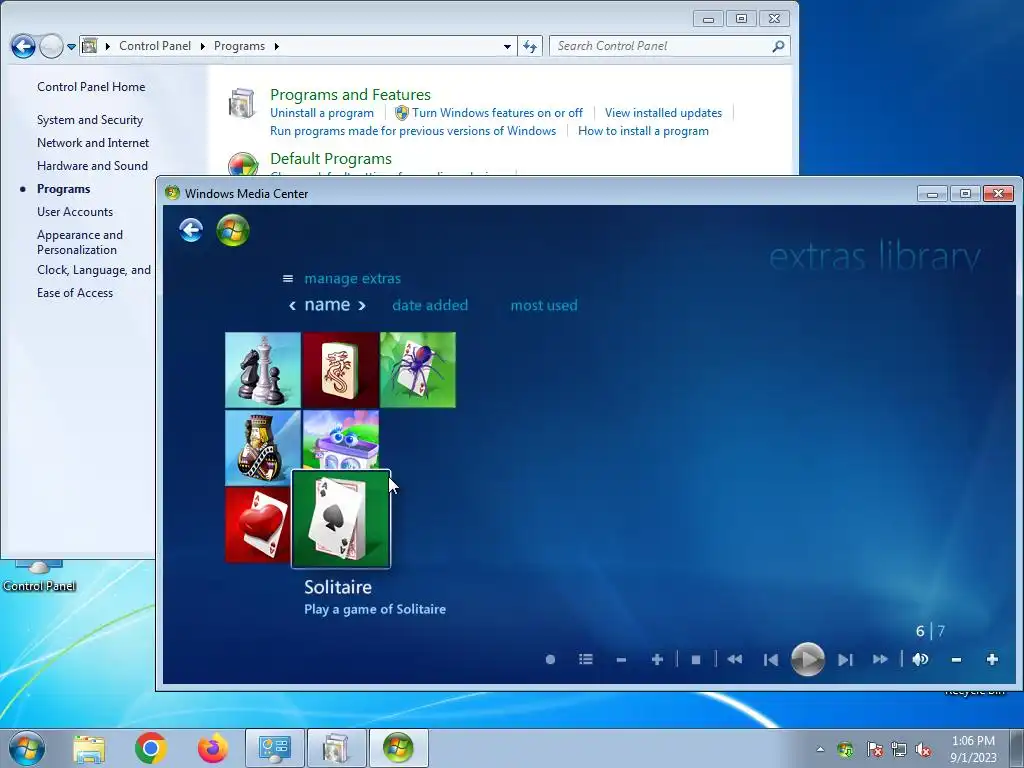This screenshot has height=768, width=1024.
Task: Open Default Programs heading
Action: pyautogui.click(x=331, y=159)
